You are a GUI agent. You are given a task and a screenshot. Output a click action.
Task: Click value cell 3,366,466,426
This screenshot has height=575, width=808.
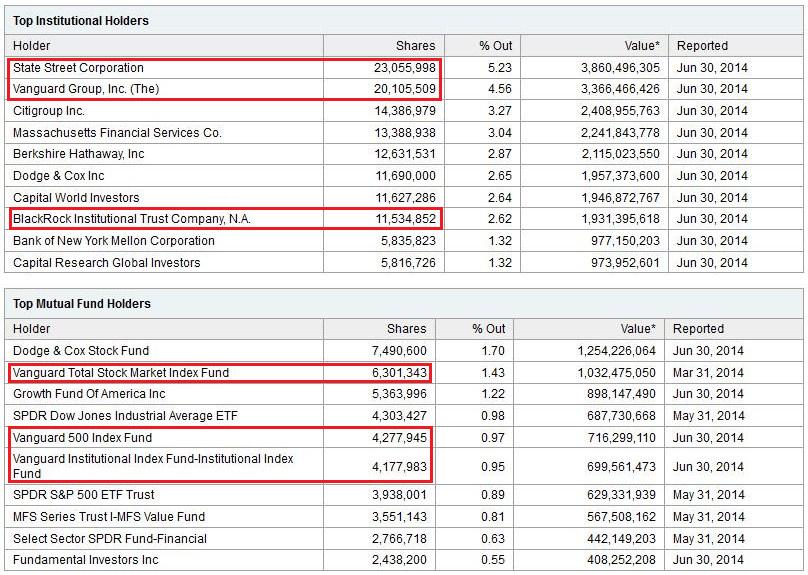620,89
